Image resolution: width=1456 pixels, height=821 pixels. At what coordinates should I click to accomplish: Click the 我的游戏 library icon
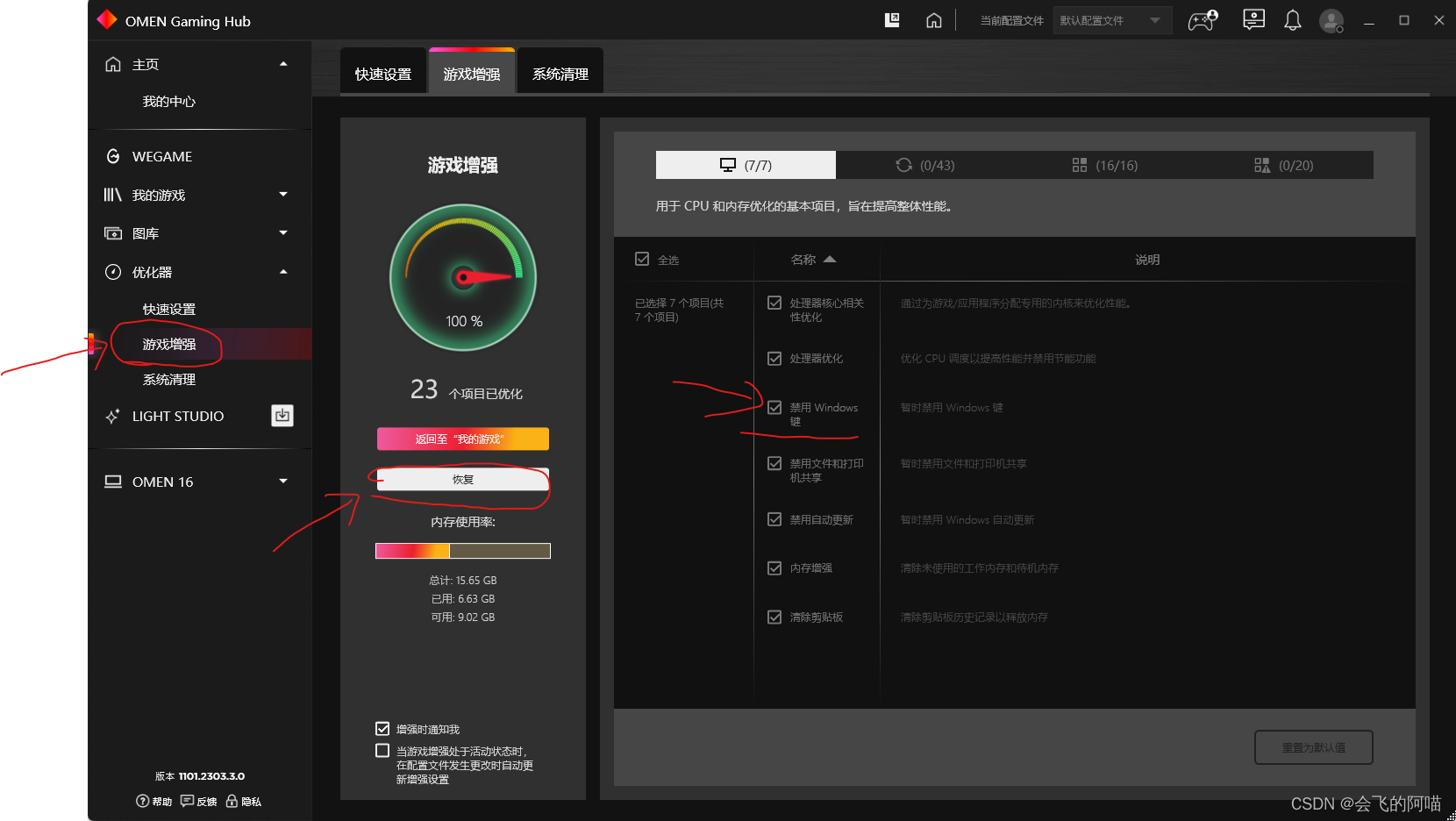pos(112,195)
